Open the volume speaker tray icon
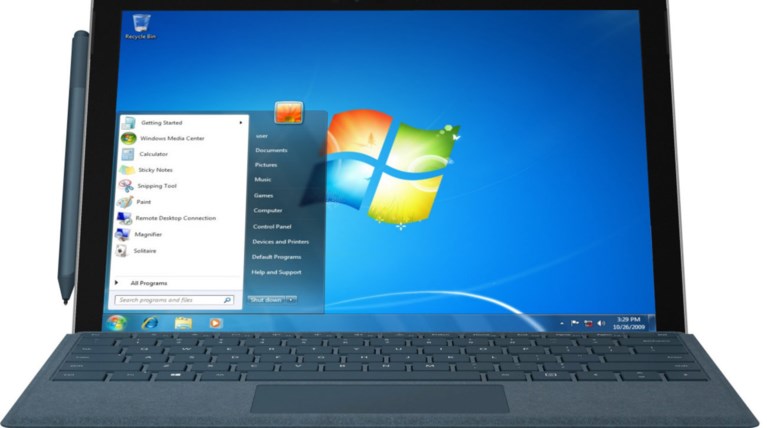767x428 pixels. click(601, 323)
